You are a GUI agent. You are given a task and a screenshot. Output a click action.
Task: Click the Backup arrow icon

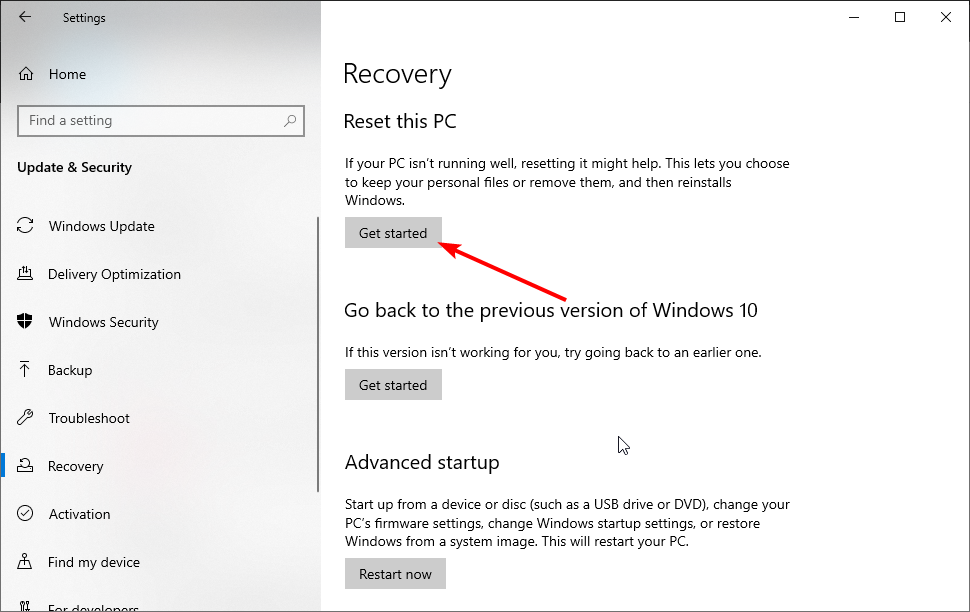24,369
